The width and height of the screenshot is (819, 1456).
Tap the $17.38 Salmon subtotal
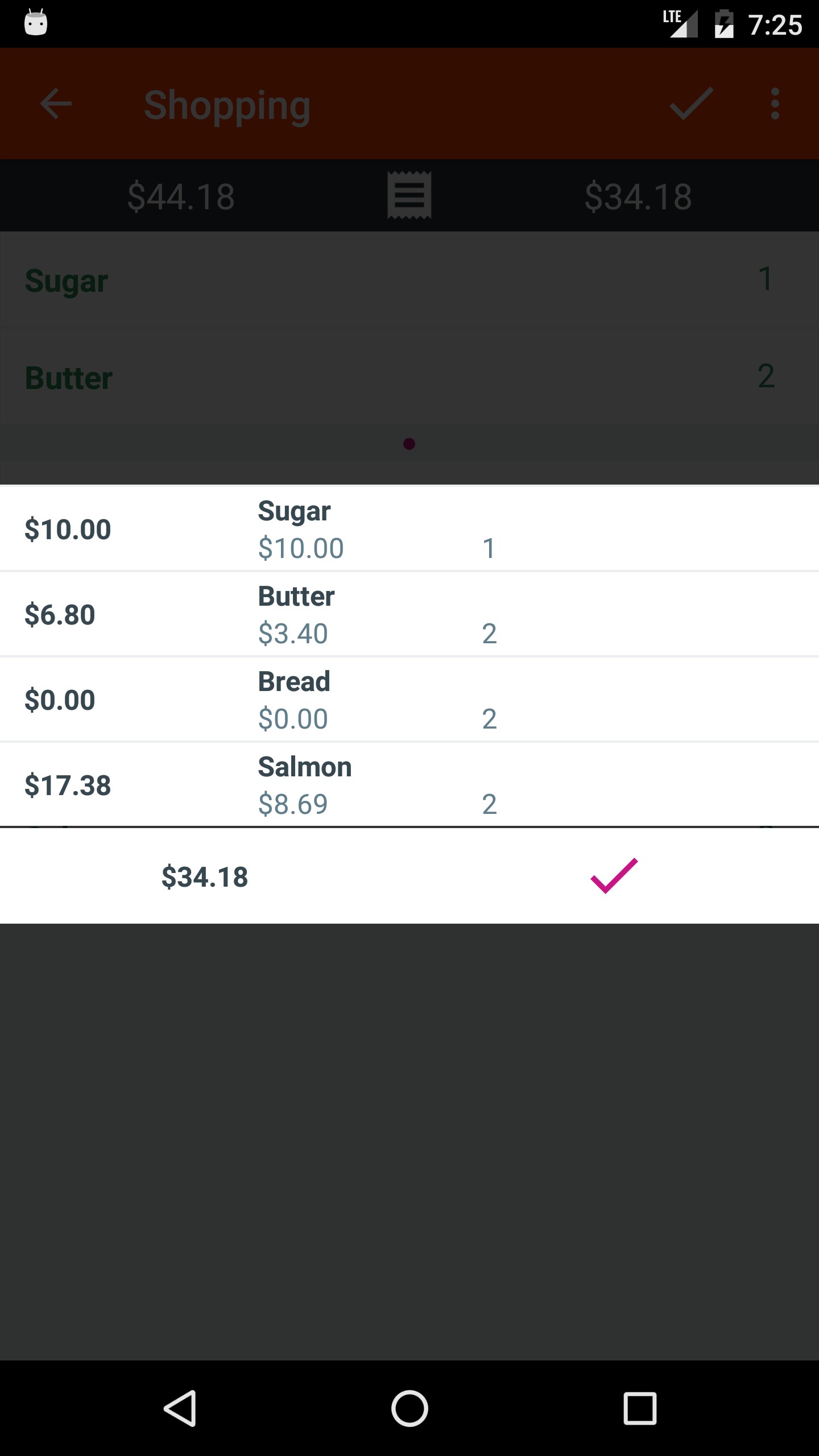point(68,785)
